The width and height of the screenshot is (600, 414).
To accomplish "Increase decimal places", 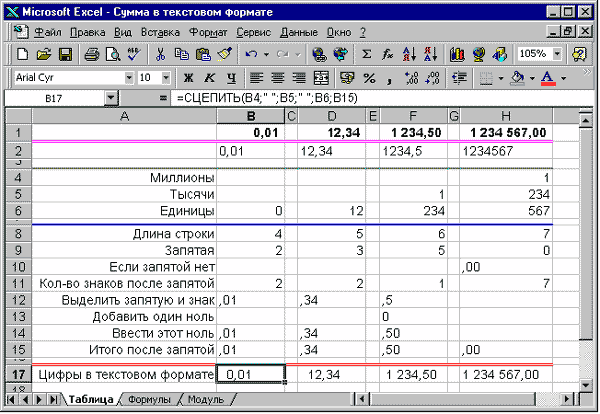I will 412,78.
